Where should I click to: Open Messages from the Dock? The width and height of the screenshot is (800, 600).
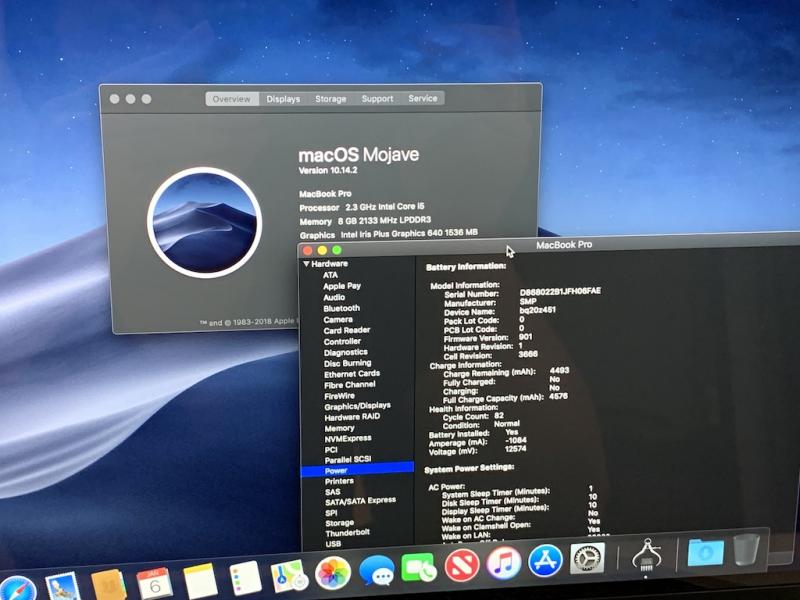377,570
